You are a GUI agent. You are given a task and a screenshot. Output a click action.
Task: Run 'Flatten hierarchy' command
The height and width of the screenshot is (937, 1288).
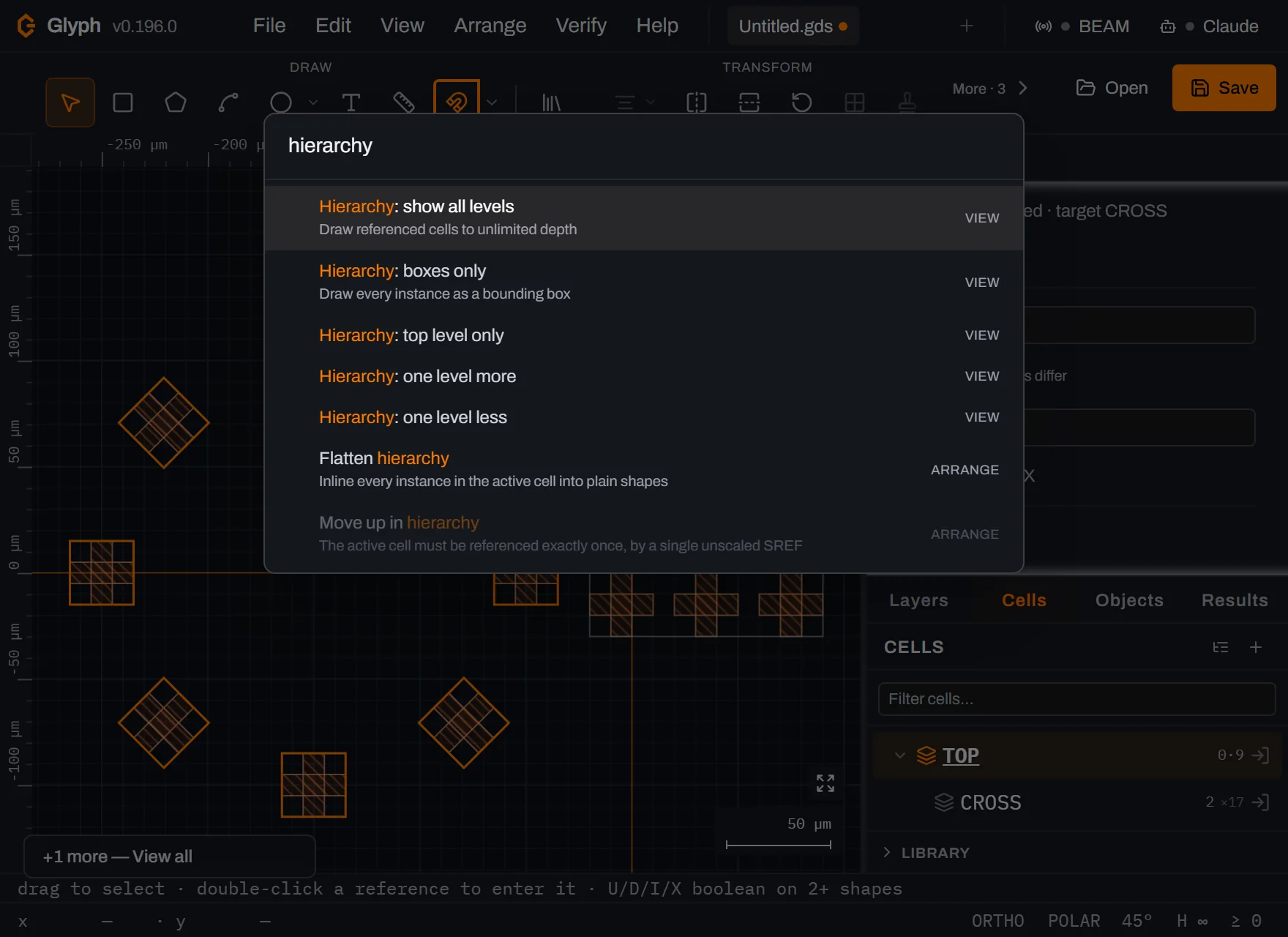(x=644, y=469)
